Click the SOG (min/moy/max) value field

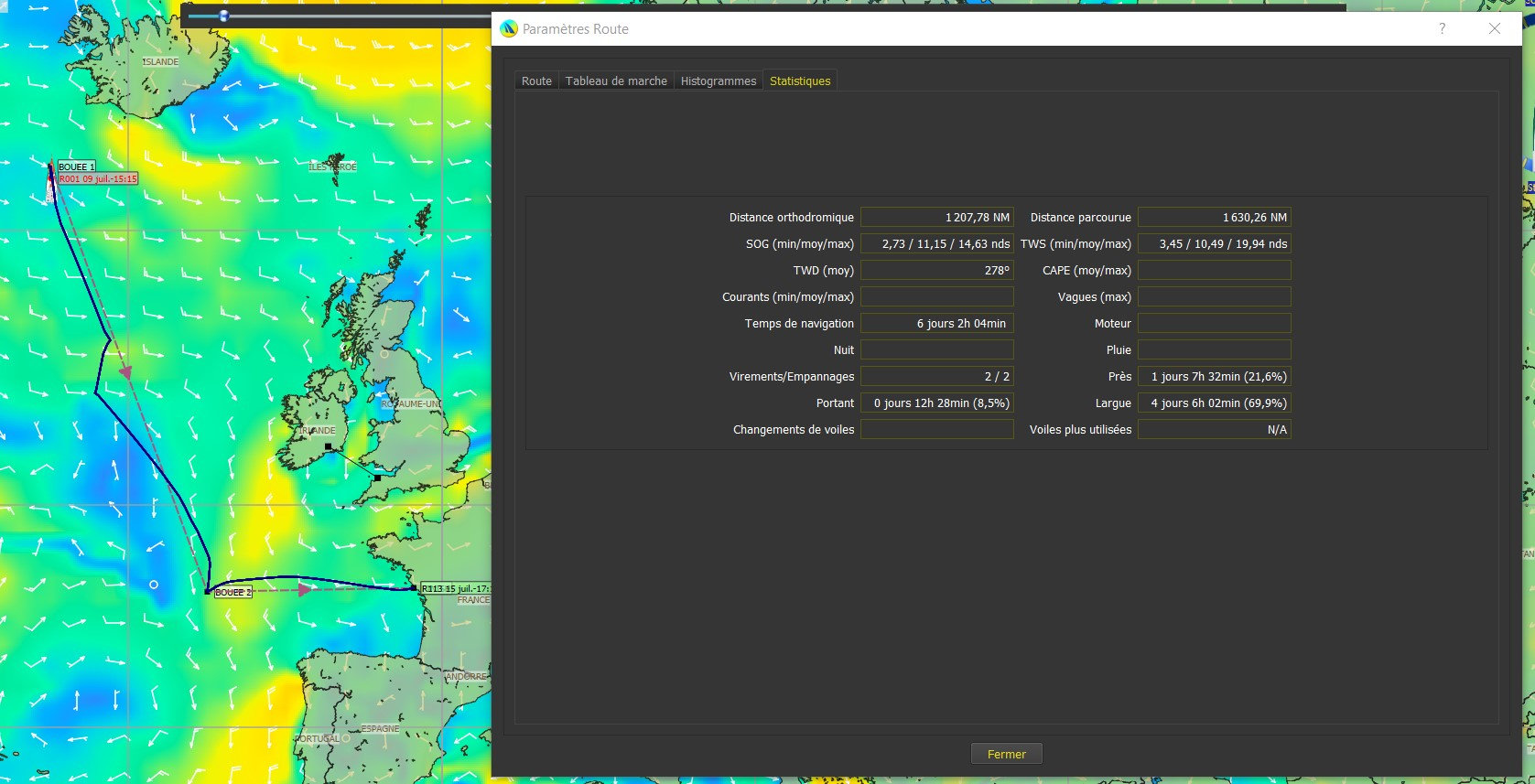[937, 244]
